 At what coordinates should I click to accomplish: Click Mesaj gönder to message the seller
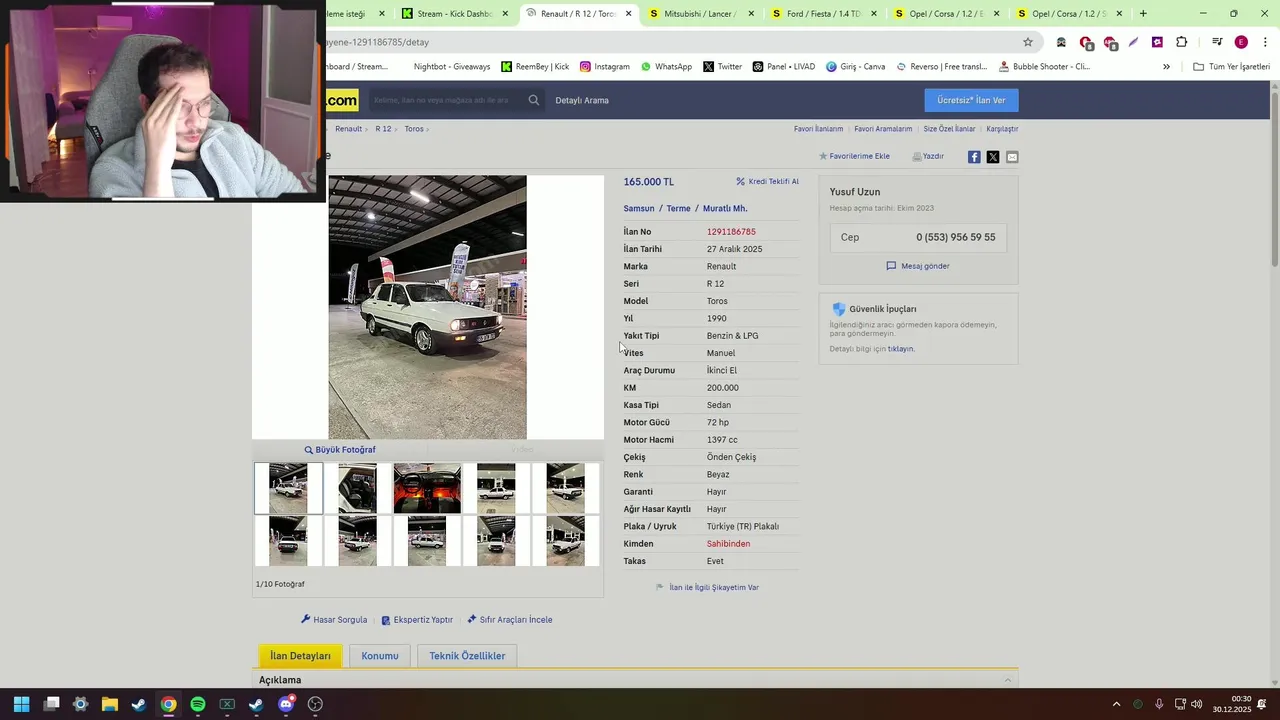(x=918, y=266)
